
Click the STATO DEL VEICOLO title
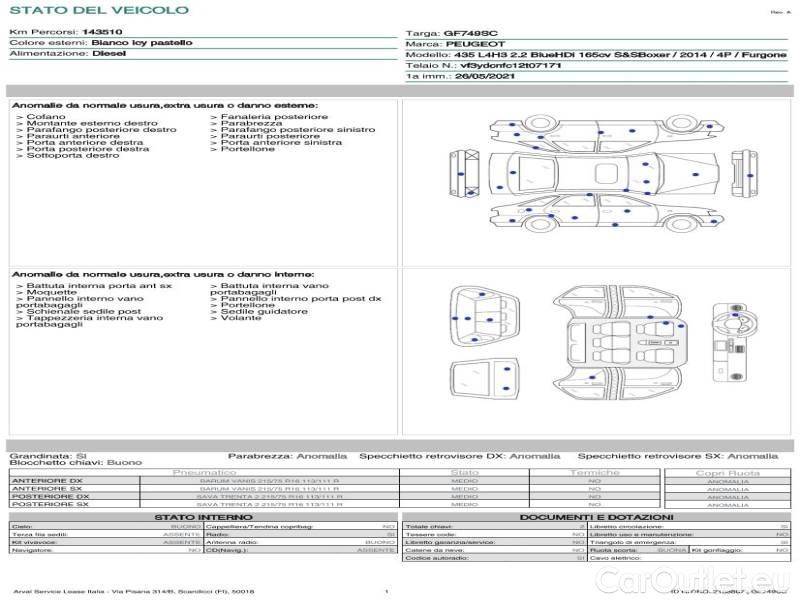[98, 10]
